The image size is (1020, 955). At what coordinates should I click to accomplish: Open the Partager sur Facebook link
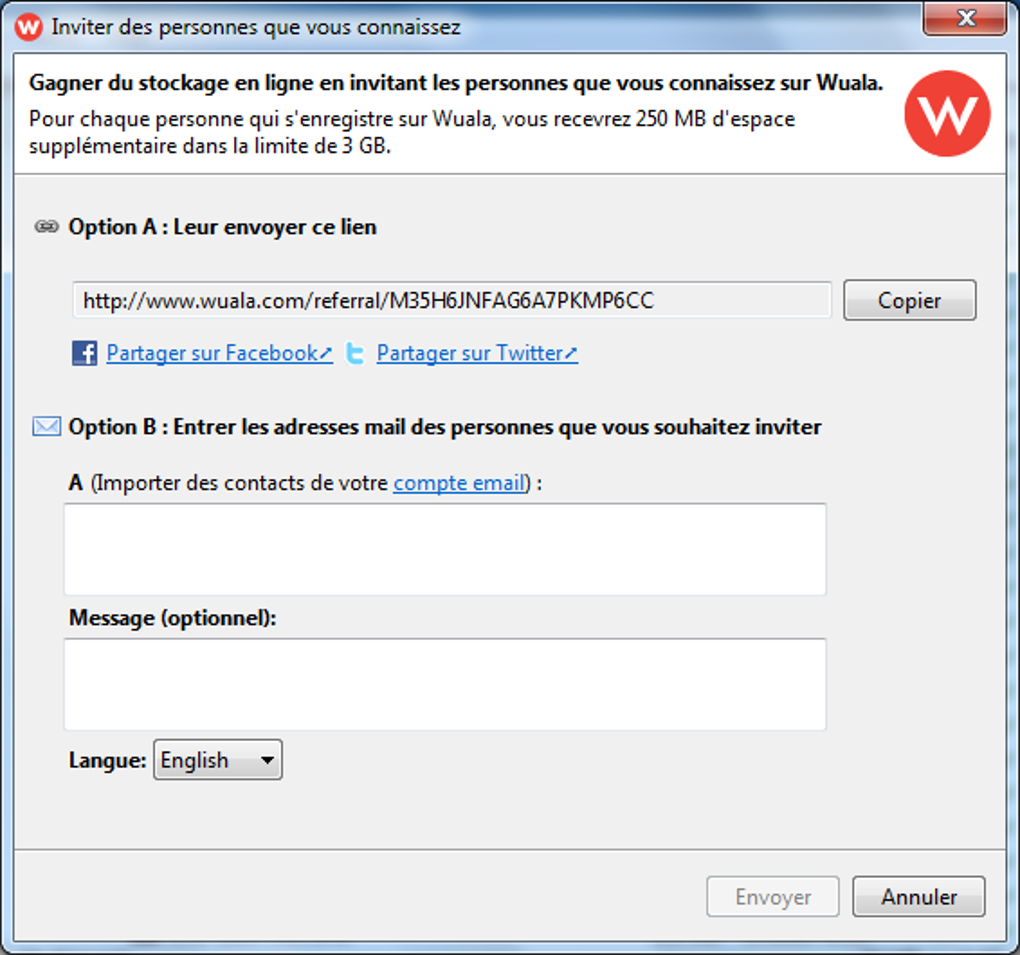coord(219,353)
